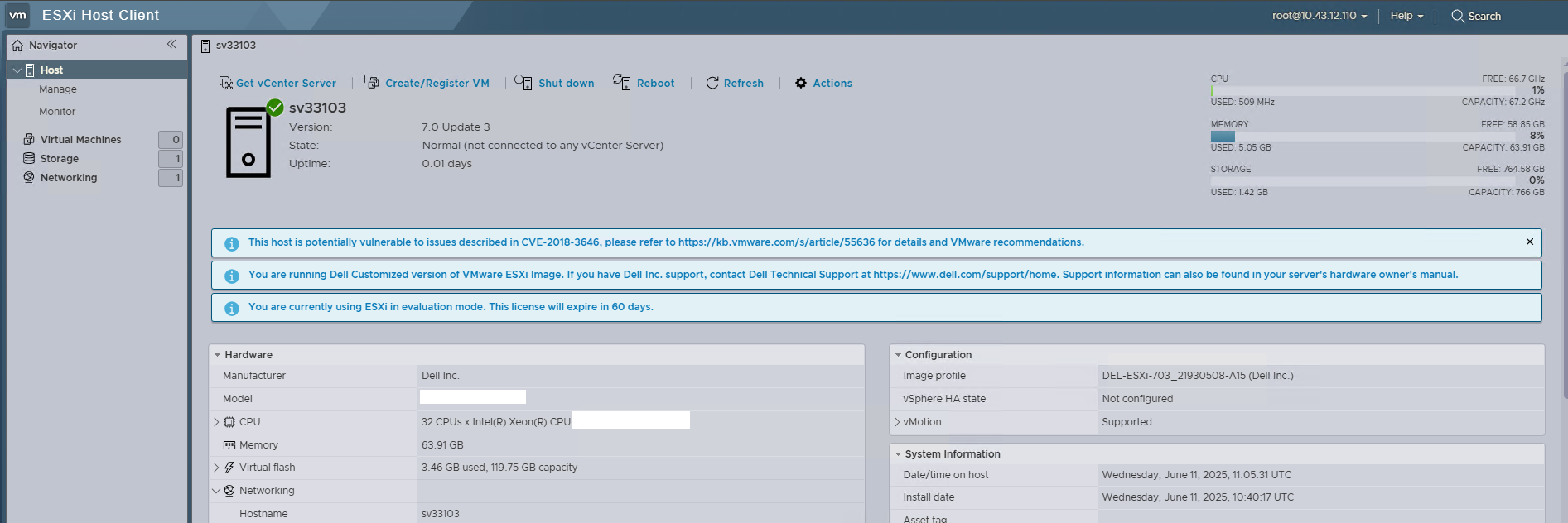
Task: Expand the CPU hardware row
Action: 216,422
